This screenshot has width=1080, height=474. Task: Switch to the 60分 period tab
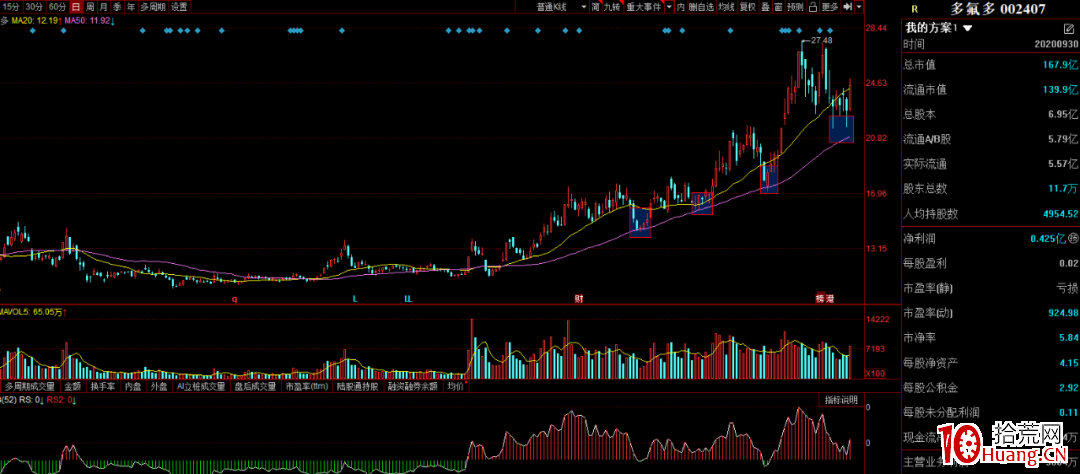click(x=57, y=7)
